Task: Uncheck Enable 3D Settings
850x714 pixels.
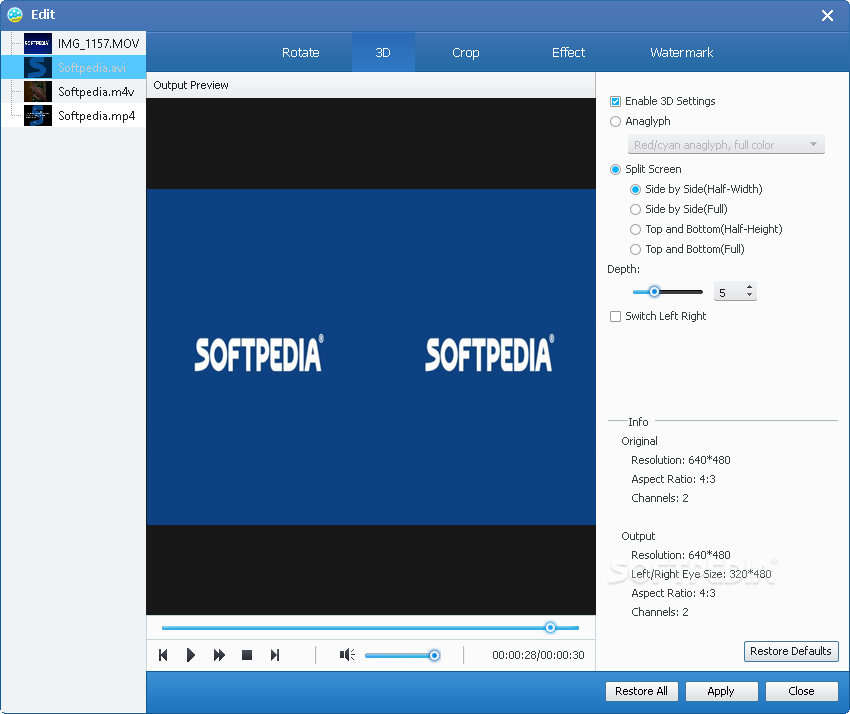Action: tap(615, 101)
